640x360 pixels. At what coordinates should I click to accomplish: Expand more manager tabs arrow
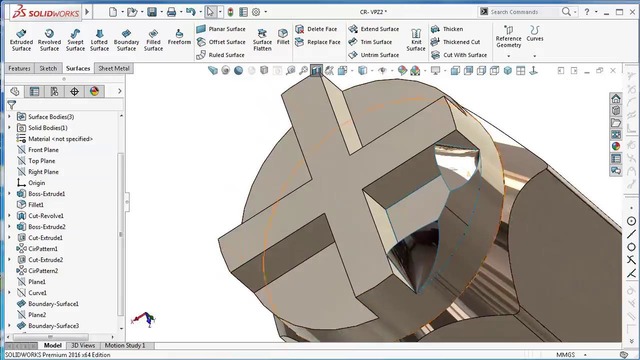click(x=120, y=91)
